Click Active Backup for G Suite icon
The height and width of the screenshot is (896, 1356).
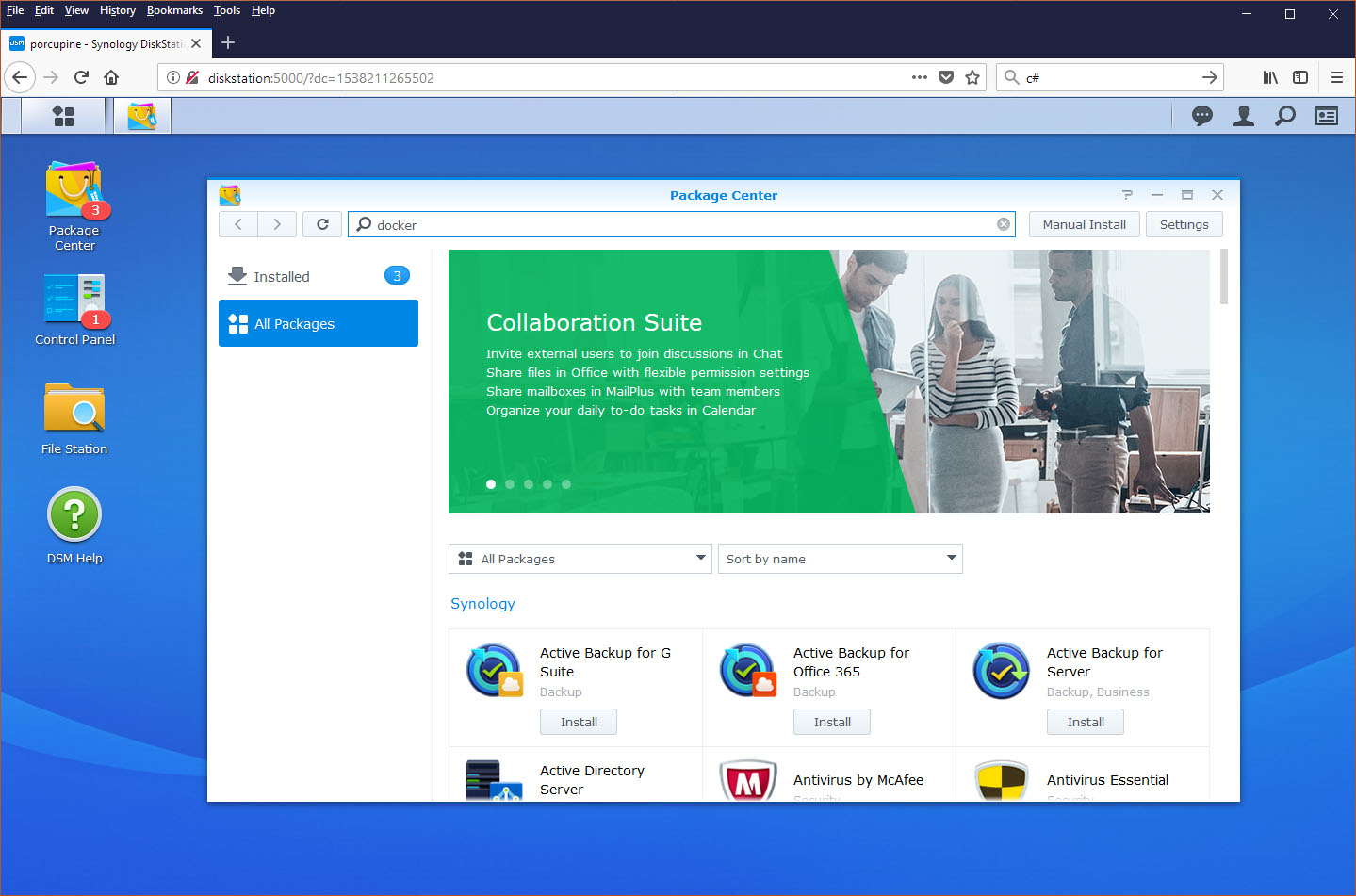[495, 671]
